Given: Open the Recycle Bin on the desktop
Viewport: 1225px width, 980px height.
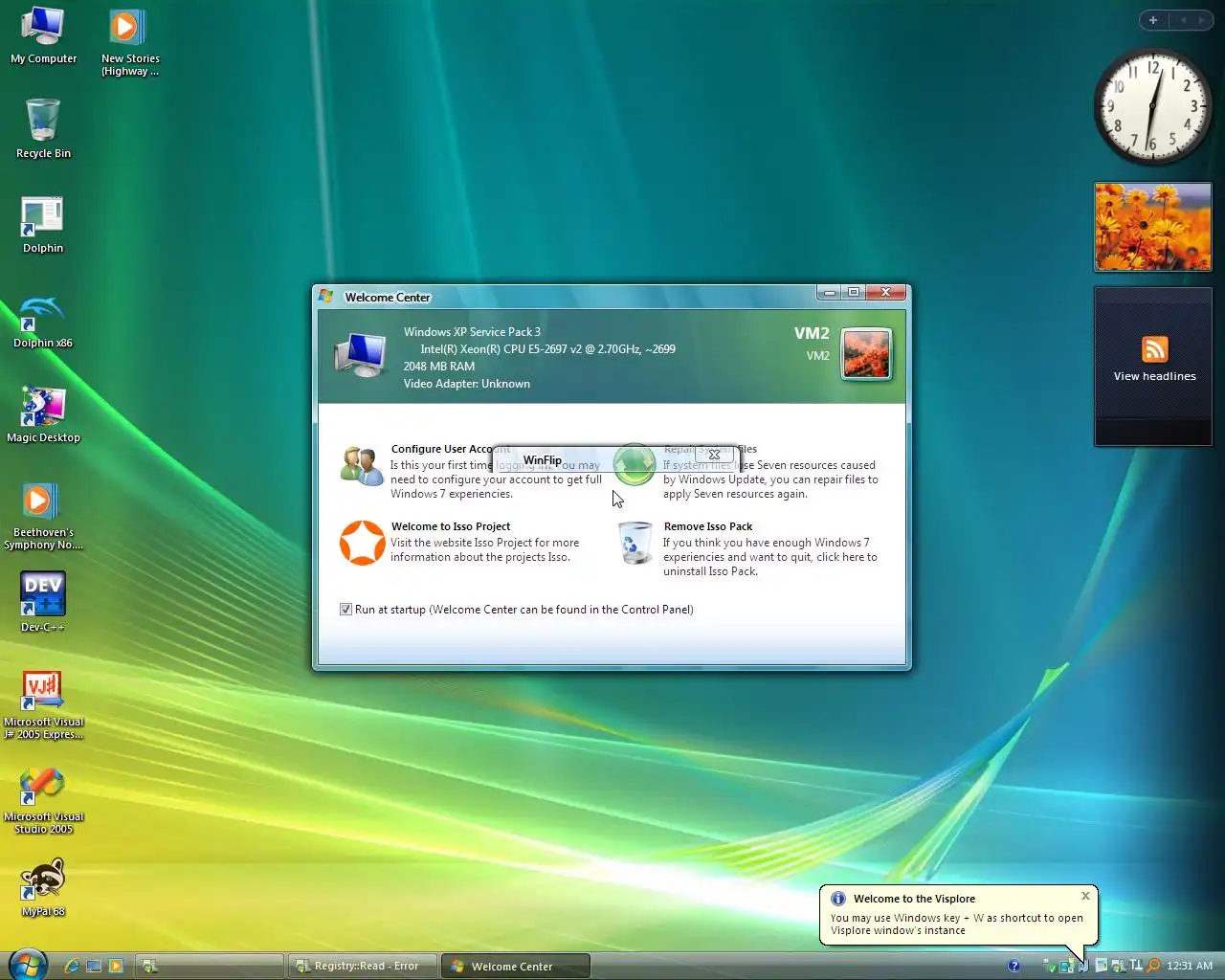Looking at the screenshot, I should pyautogui.click(x=43, y=128).
